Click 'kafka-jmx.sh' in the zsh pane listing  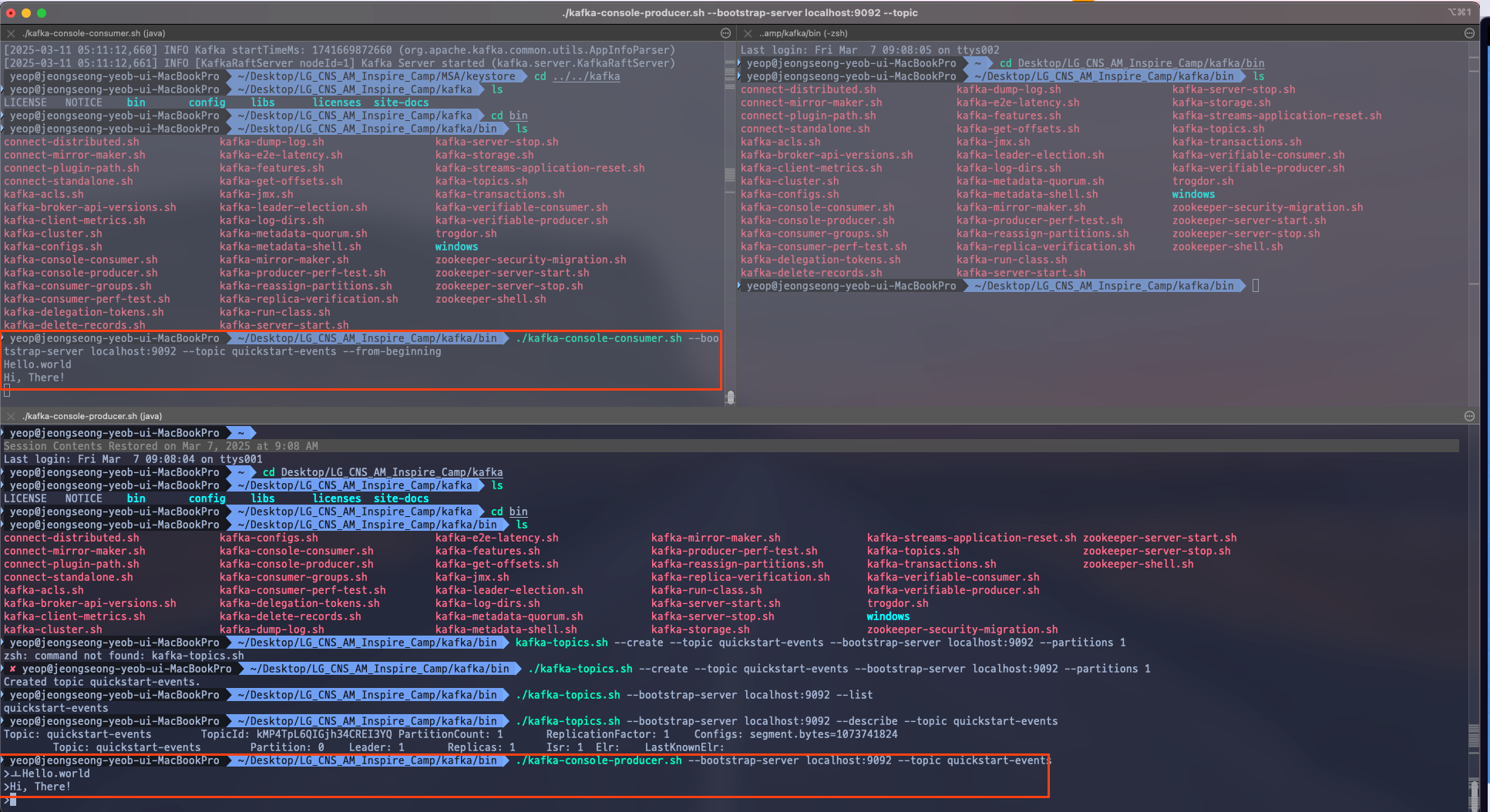pos(993,142)
